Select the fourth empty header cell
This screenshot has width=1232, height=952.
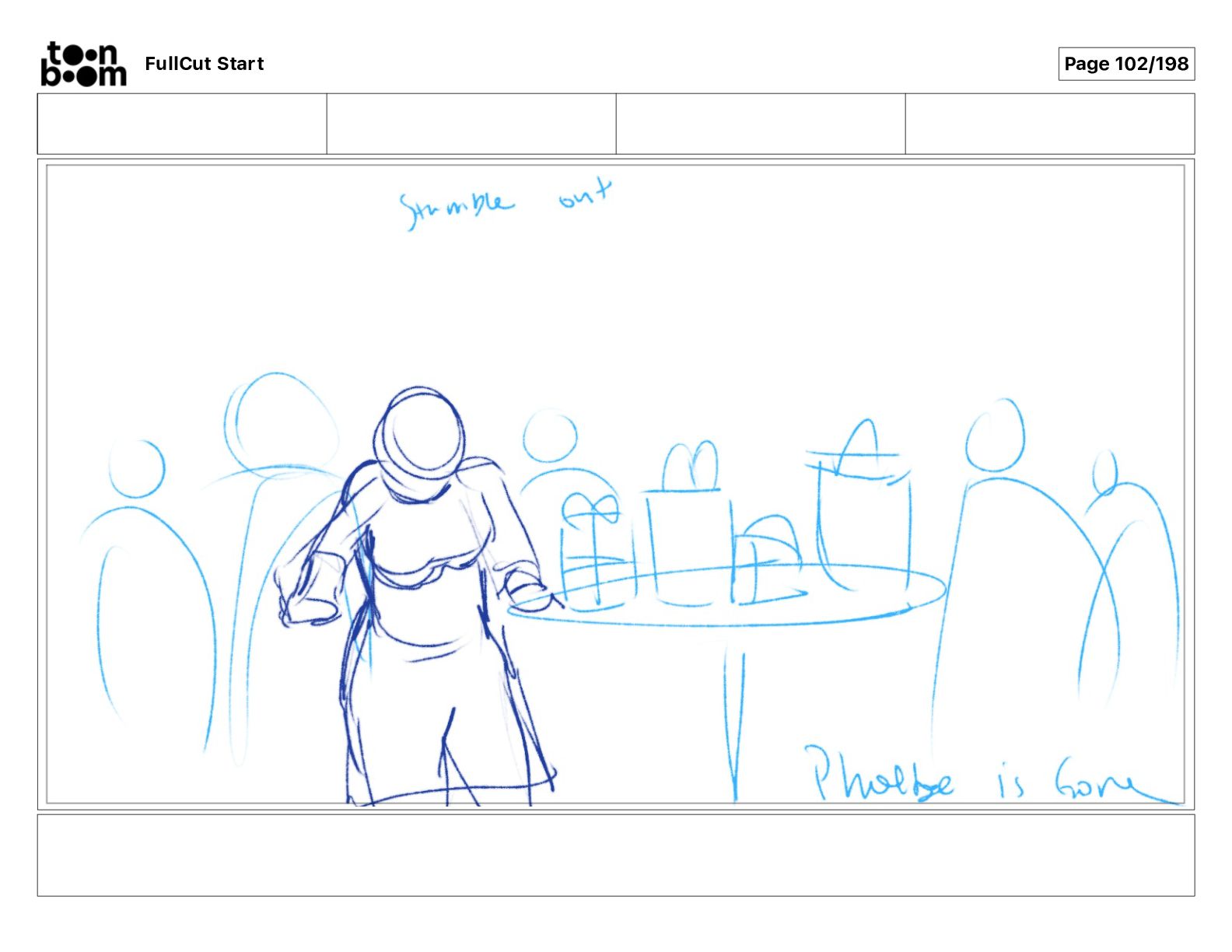click(1050, 124)
